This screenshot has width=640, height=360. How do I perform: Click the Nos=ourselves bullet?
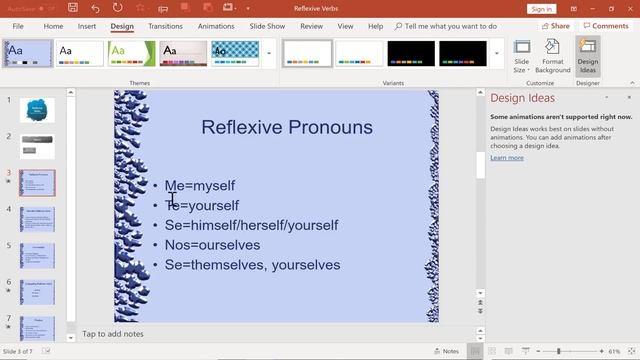click(212, 245)
